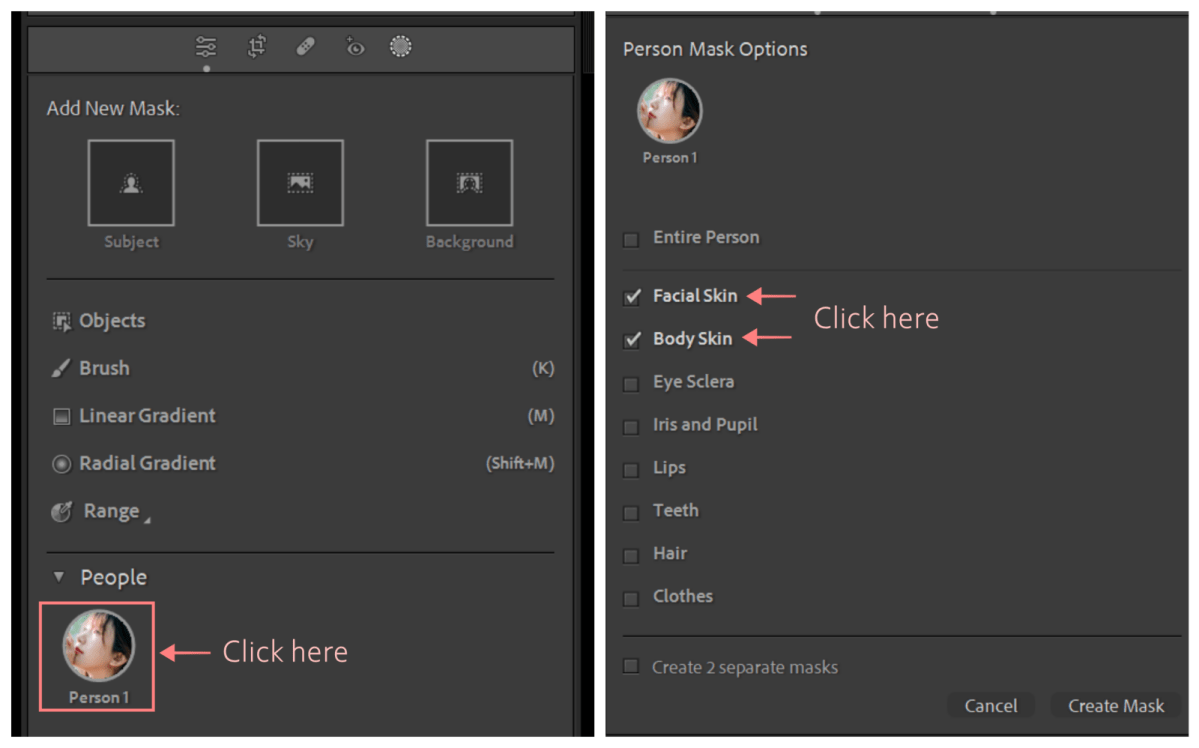
Task: Uncheck the Body Skin checkbox
Action: click(632, 340)
